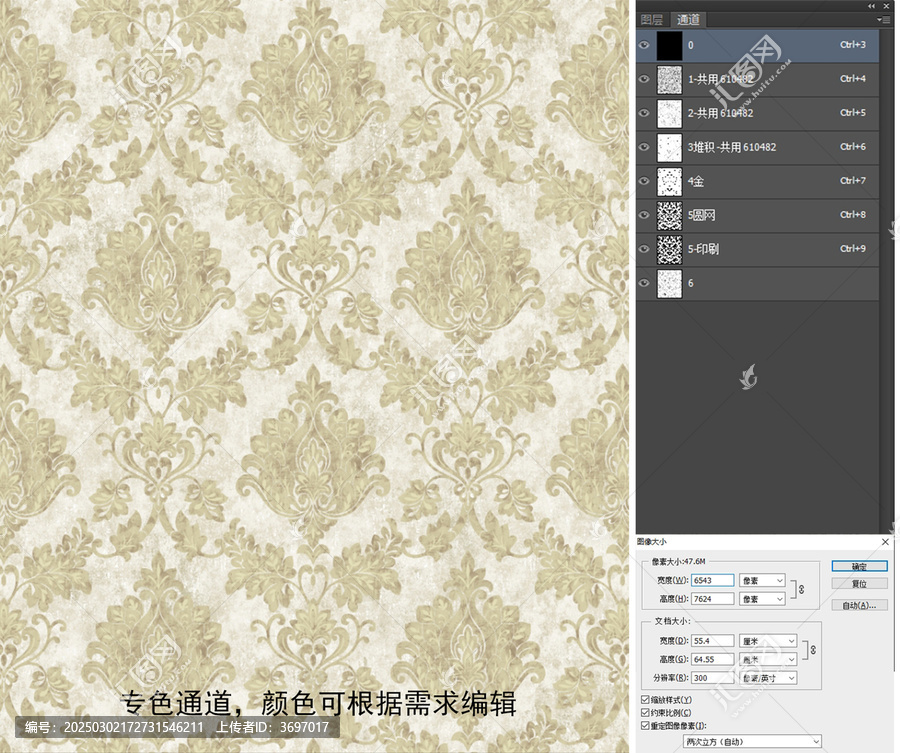Open the pixel width 像素 unit dropdown
Viewport: 900px width, 753px height.
[x=762, y=580]
